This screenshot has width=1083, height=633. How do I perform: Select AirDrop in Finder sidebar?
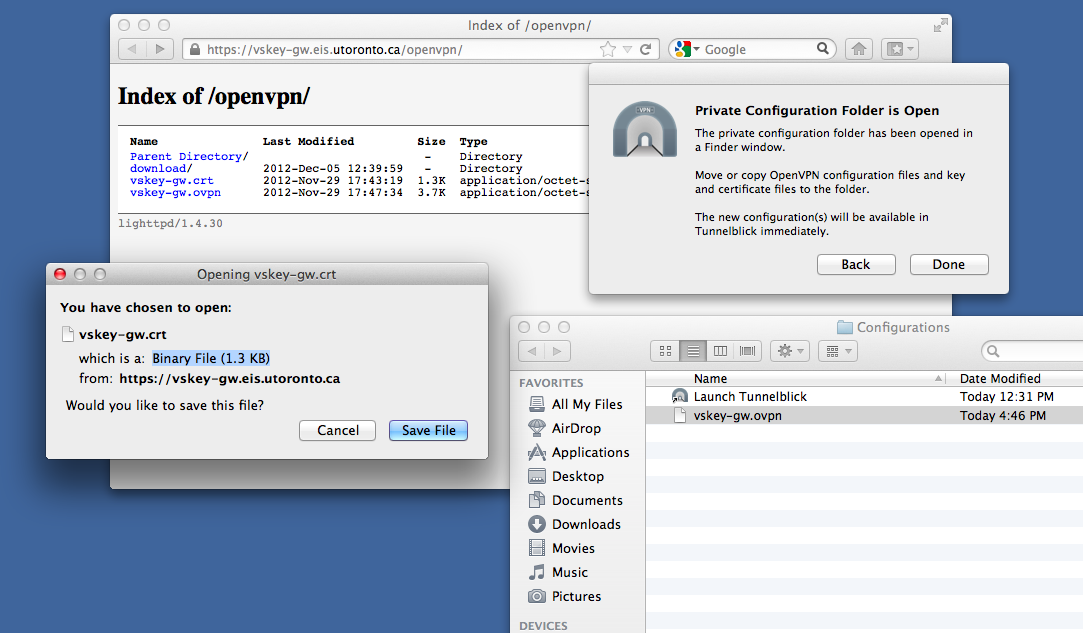(x=564, y=428)
